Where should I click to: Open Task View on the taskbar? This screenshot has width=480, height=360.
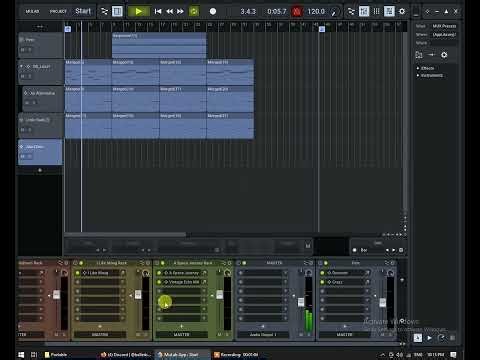(x=34, y=355)
